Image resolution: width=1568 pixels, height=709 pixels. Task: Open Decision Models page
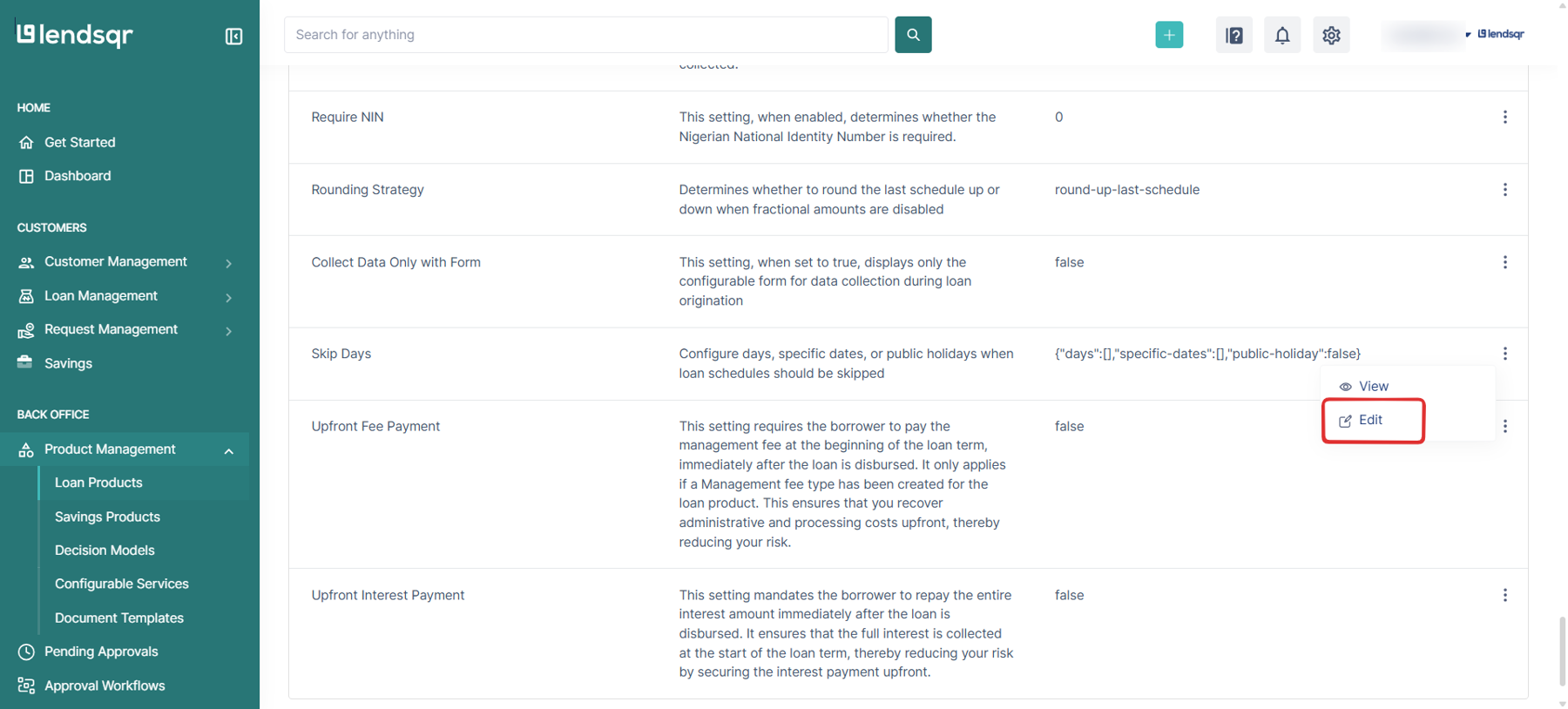tap(105, 550)
